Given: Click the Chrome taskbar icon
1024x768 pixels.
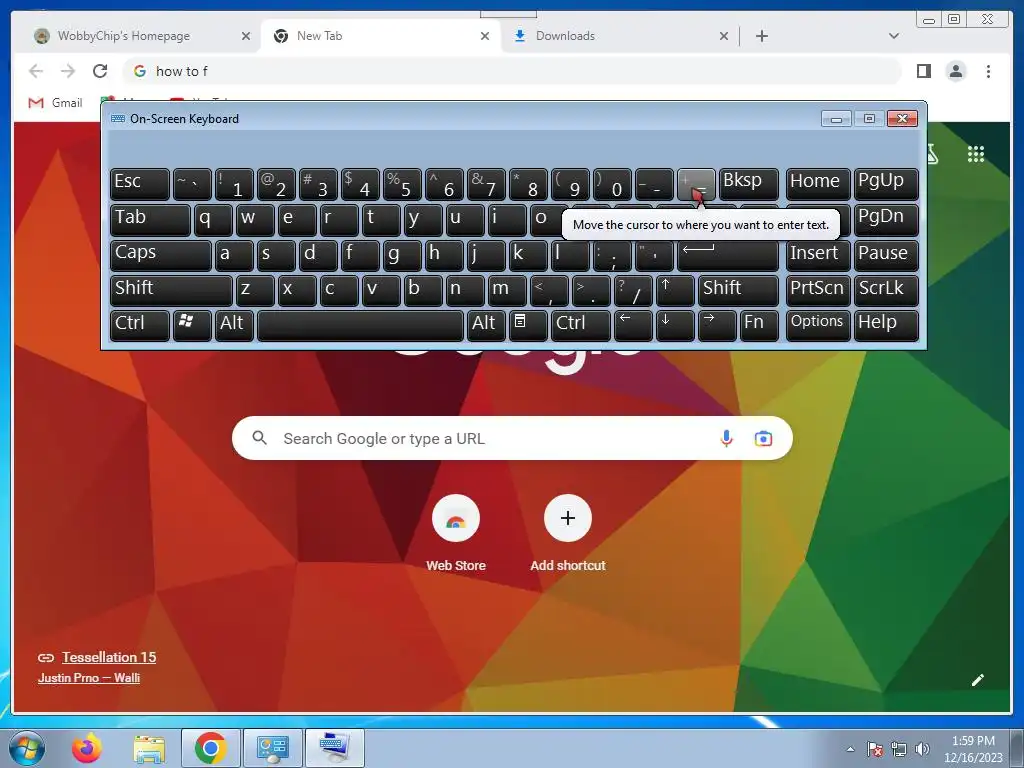Looking at the screenshot, I should 210,748.
